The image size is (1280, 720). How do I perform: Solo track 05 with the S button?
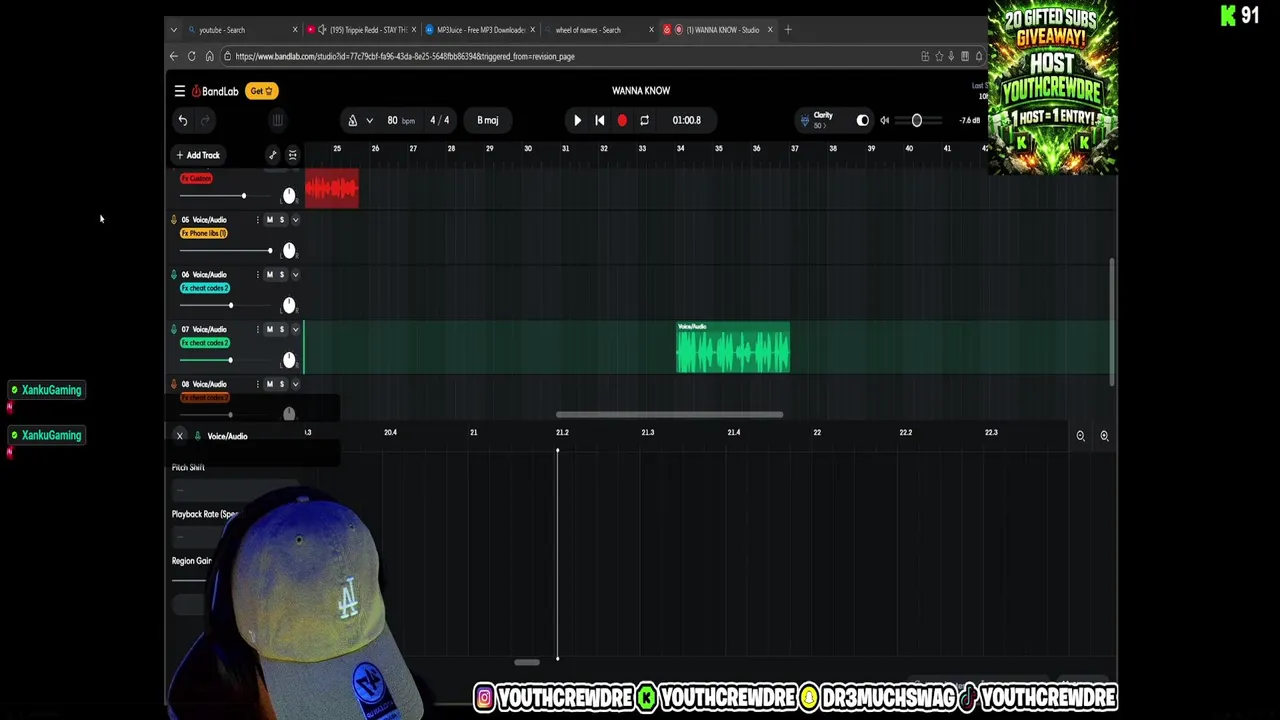click(281, 219)
